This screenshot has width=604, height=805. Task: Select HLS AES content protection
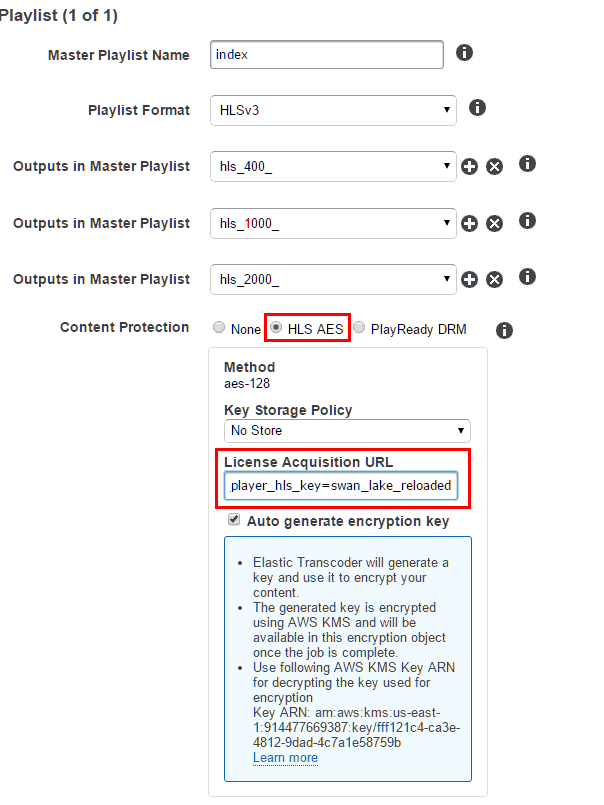coord(276,328)
